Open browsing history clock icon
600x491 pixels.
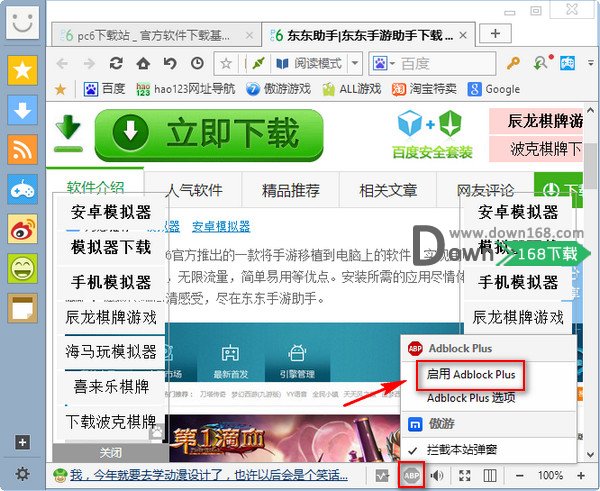(x=197, y=63)
